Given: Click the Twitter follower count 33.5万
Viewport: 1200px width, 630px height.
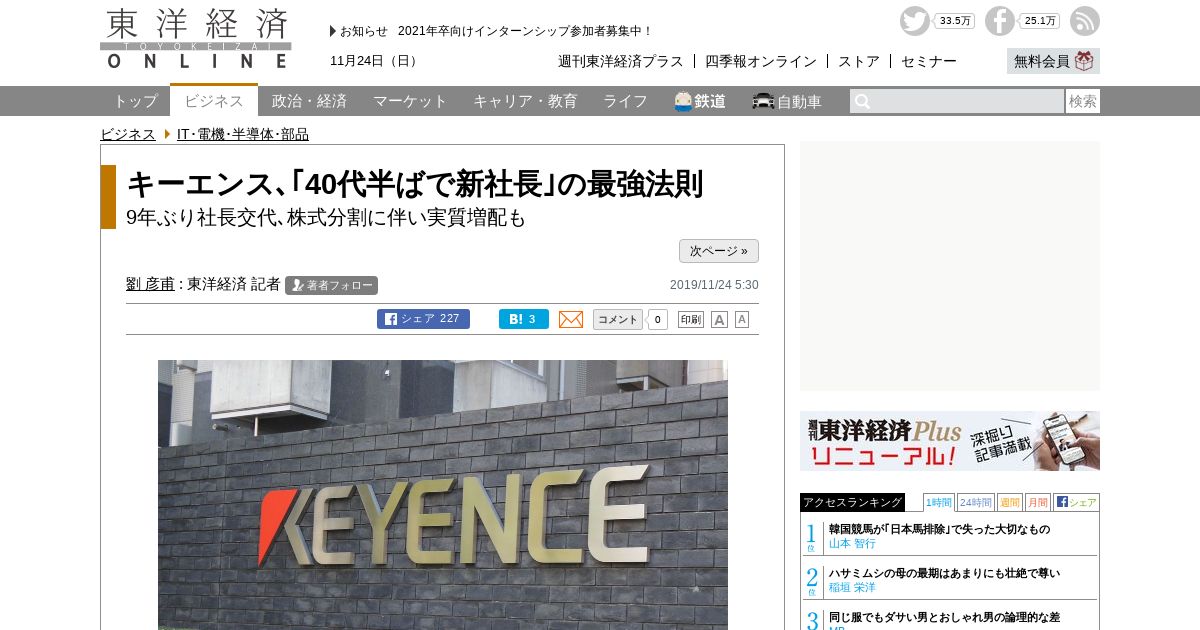Looking at the screenshot, I should pos(955,21).
